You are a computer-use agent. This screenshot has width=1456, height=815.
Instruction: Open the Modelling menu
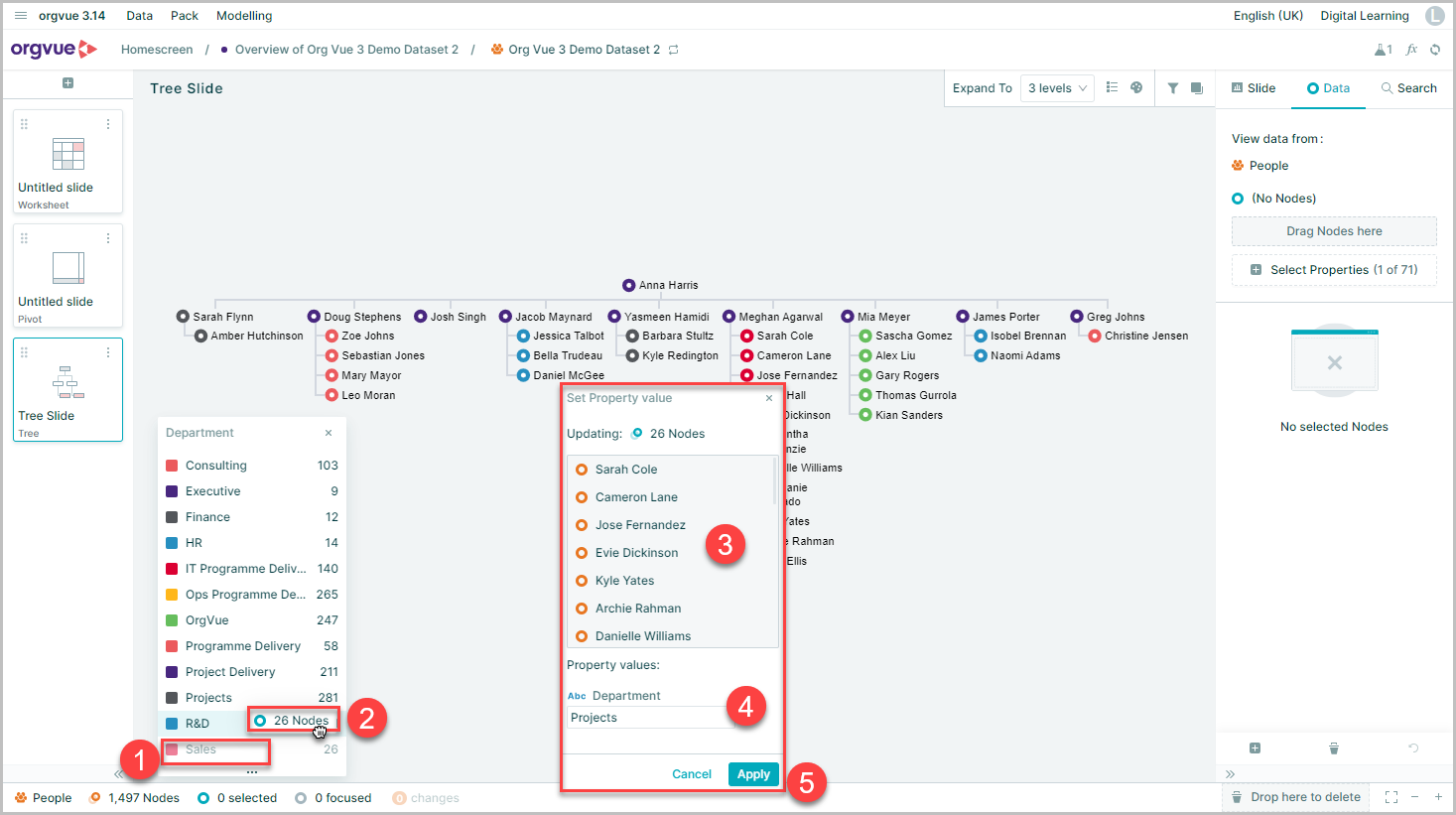[x=244, y=16]
